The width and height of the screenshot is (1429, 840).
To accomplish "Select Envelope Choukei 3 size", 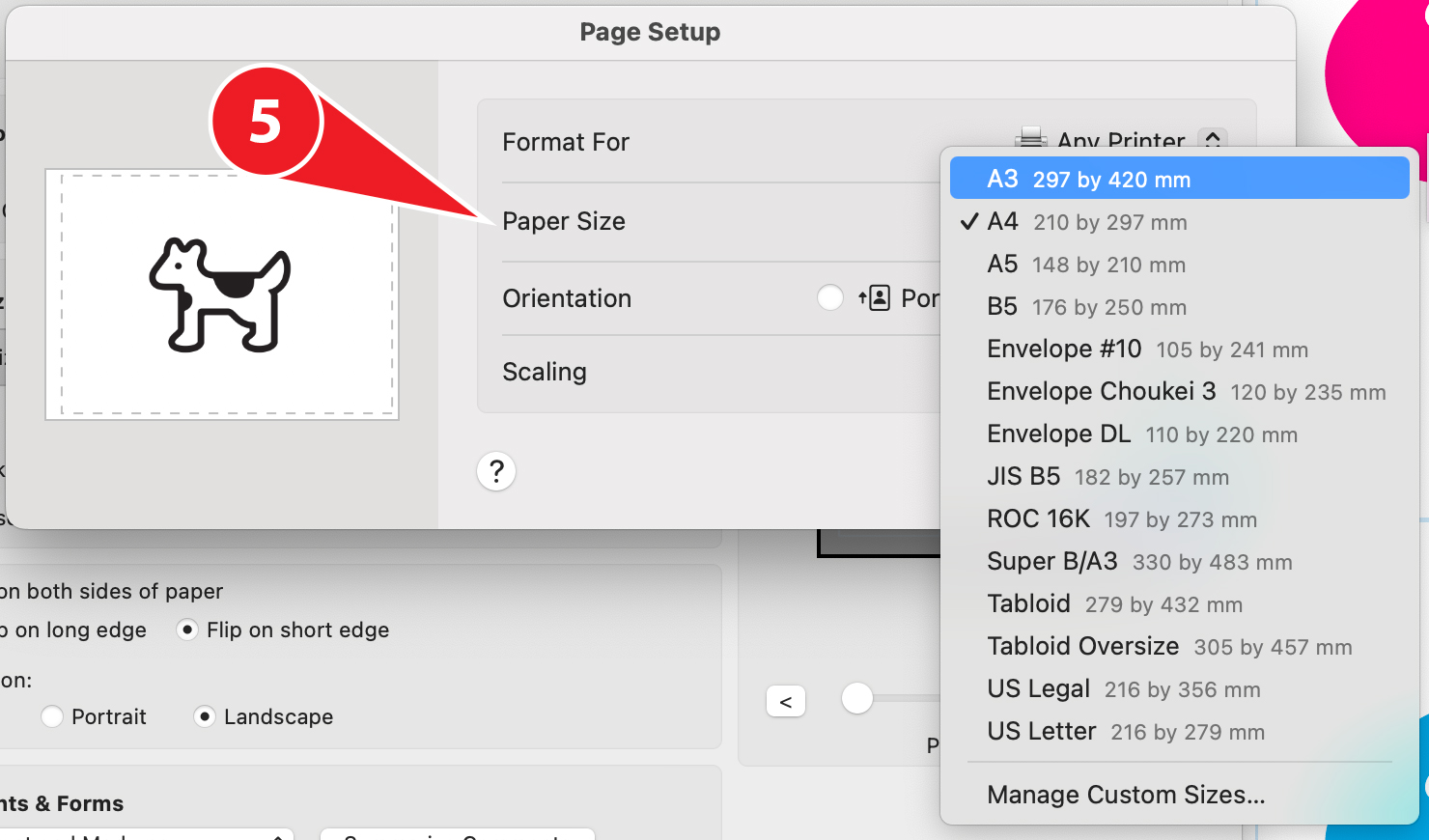I will [1179, 392].
